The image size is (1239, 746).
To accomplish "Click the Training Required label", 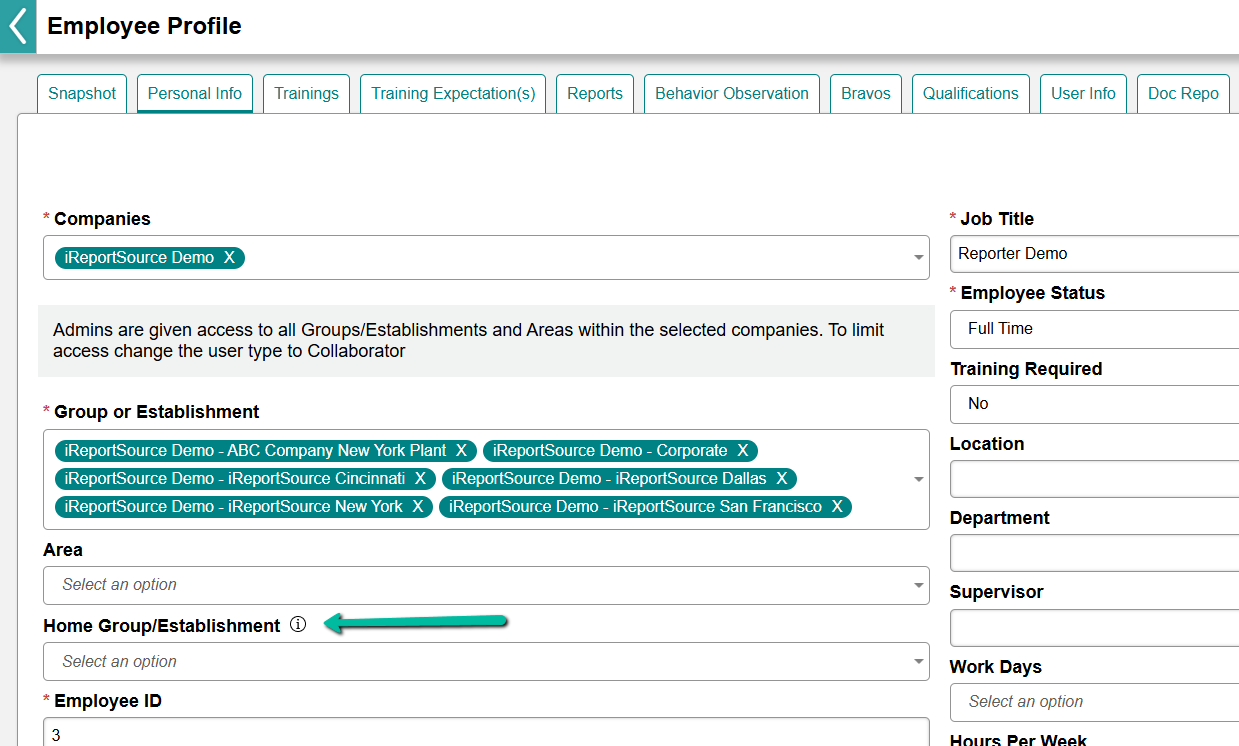I will coord(1026,369).
